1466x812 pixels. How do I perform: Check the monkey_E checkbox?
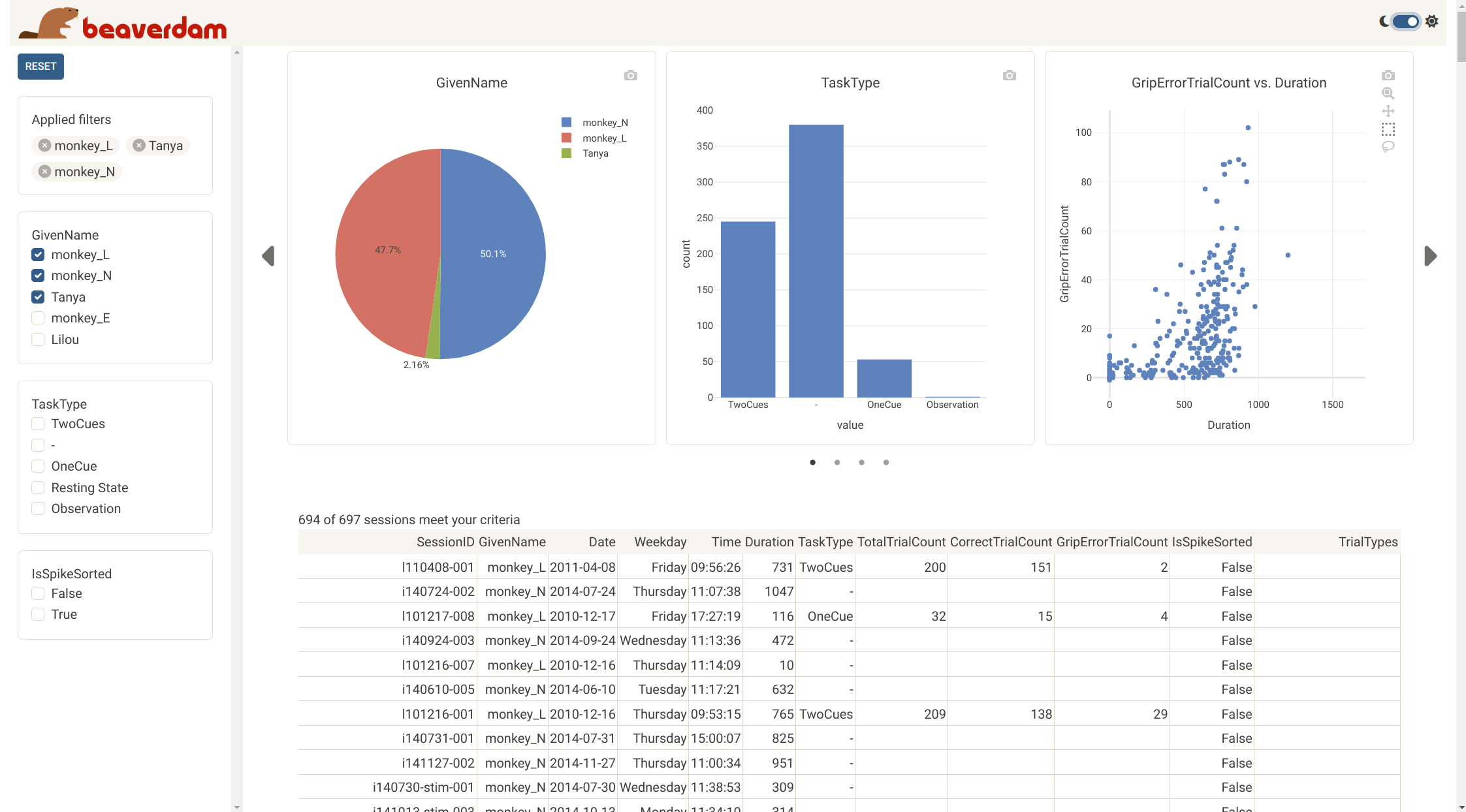tap(38, 318)
